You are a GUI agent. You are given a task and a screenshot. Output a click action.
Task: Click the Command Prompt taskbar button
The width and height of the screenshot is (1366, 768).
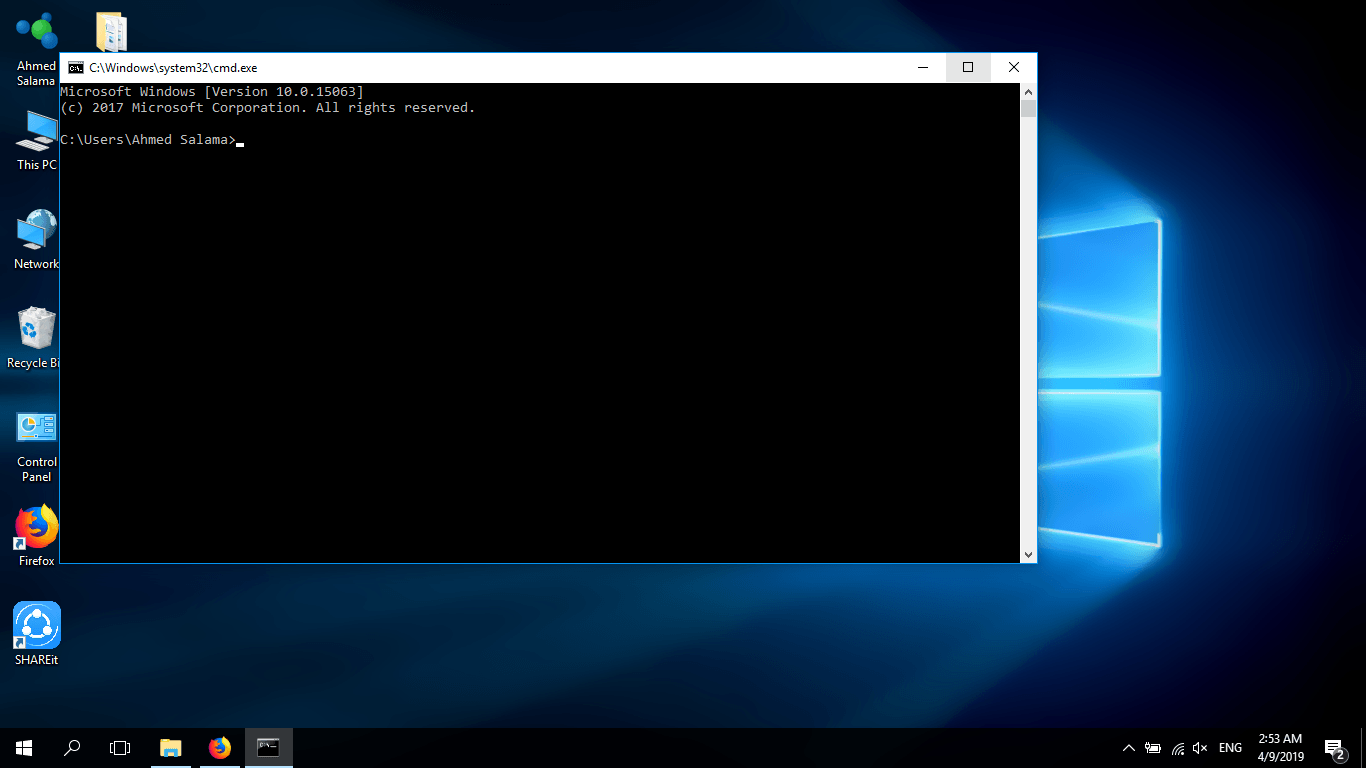tap(268, 747)
